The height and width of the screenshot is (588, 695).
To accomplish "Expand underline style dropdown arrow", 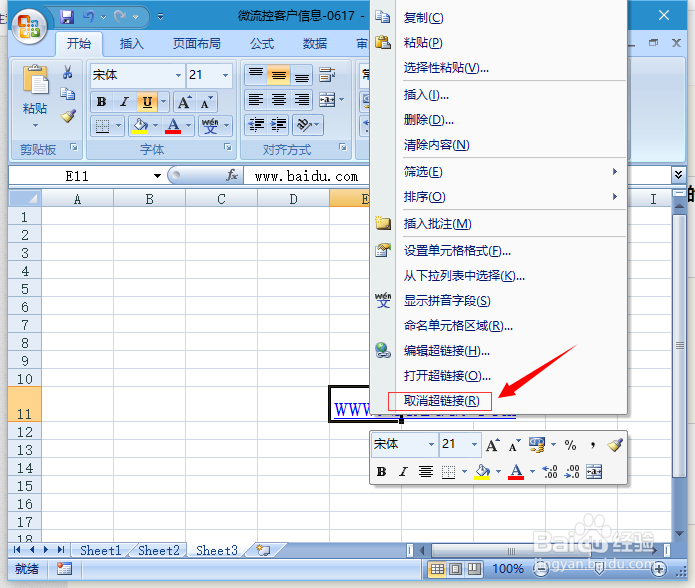I will [x=164, y=102].
